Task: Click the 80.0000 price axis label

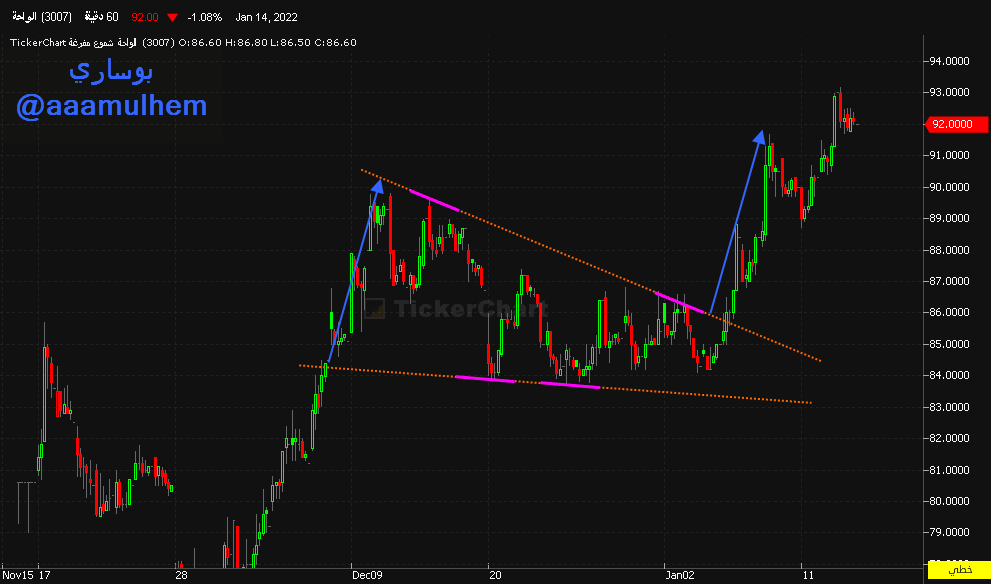Action: (x=948, y=501)
